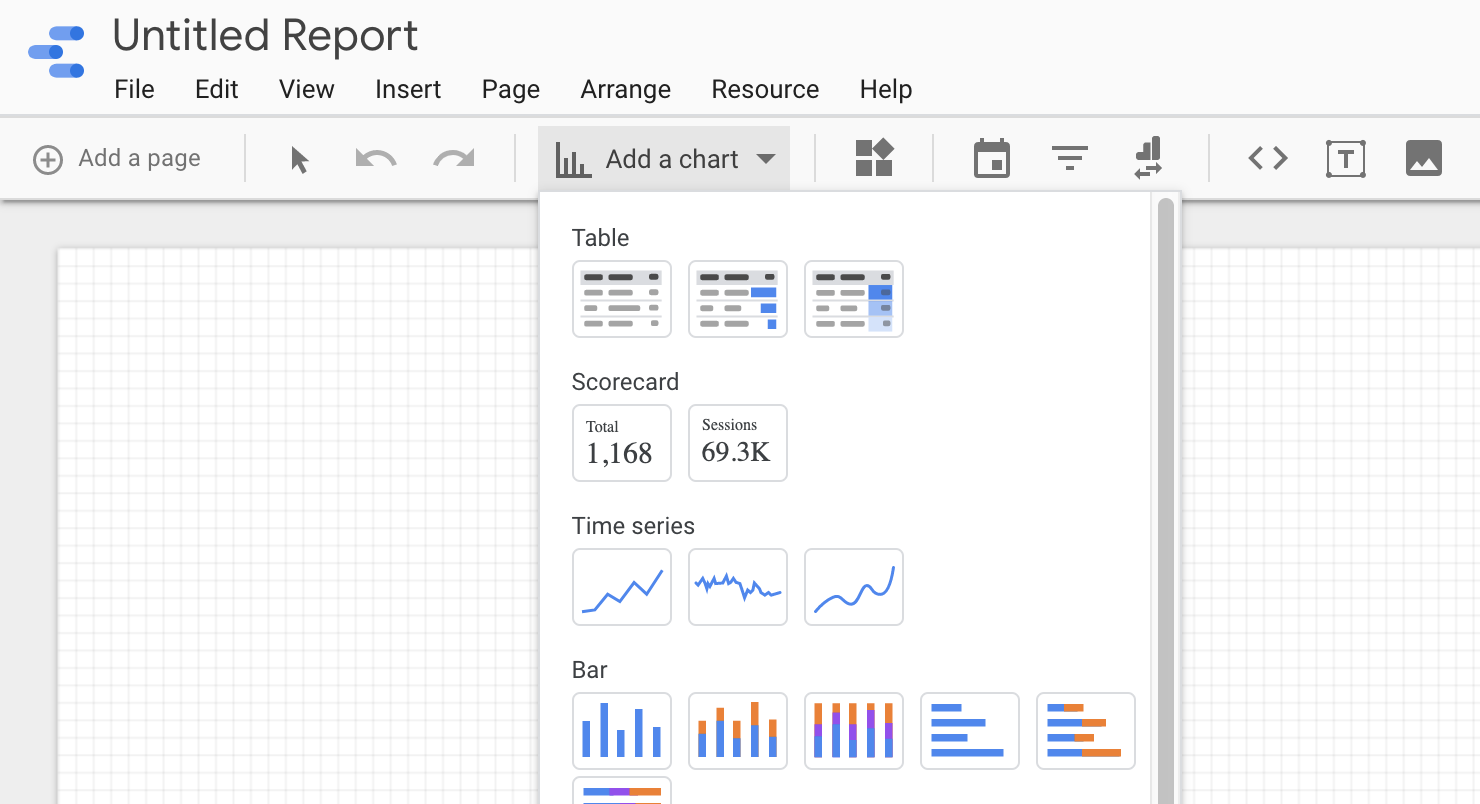This screenshot has height=804, width=1480.
Task: Insert a data control
Action: coord(1147,159)
